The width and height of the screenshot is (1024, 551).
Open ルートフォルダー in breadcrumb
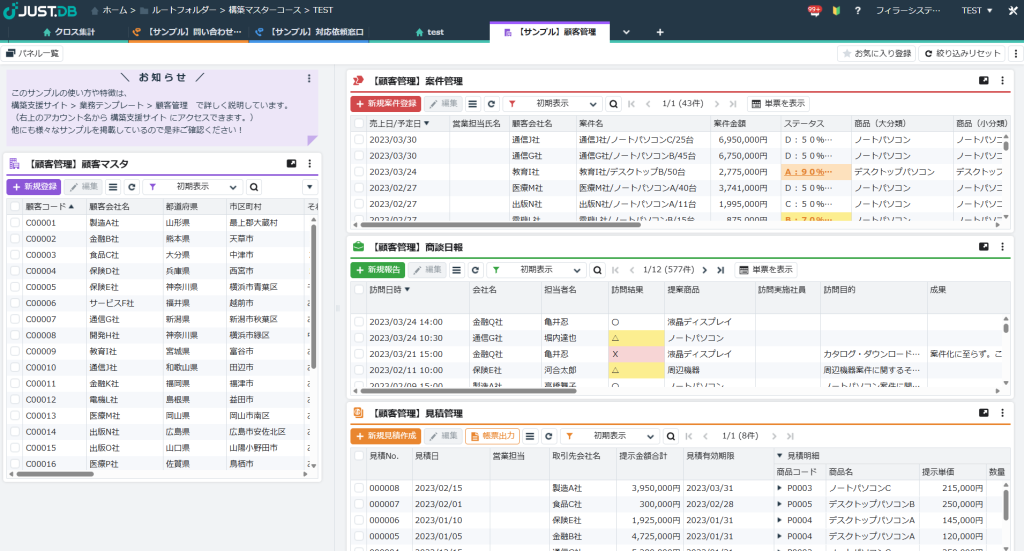pyautogui.click(x=184, y=10)
